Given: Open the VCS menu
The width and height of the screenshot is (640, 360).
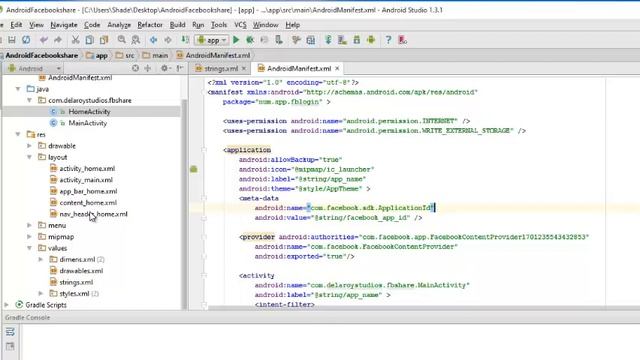Looking at the screenshot, I should tap(240, 25).
